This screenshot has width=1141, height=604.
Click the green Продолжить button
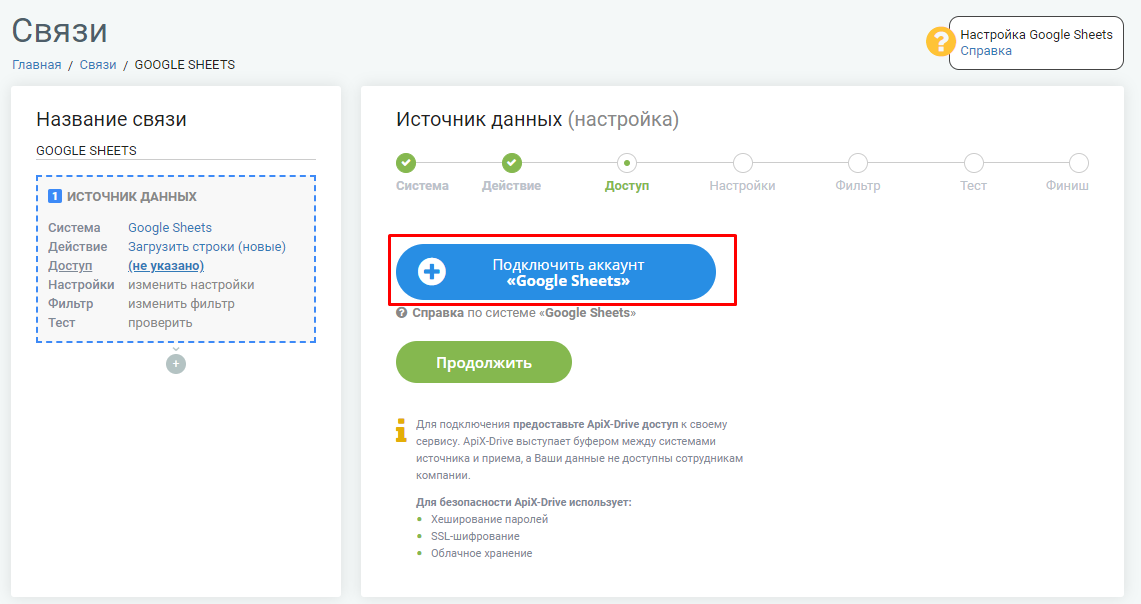click(484, 362)
